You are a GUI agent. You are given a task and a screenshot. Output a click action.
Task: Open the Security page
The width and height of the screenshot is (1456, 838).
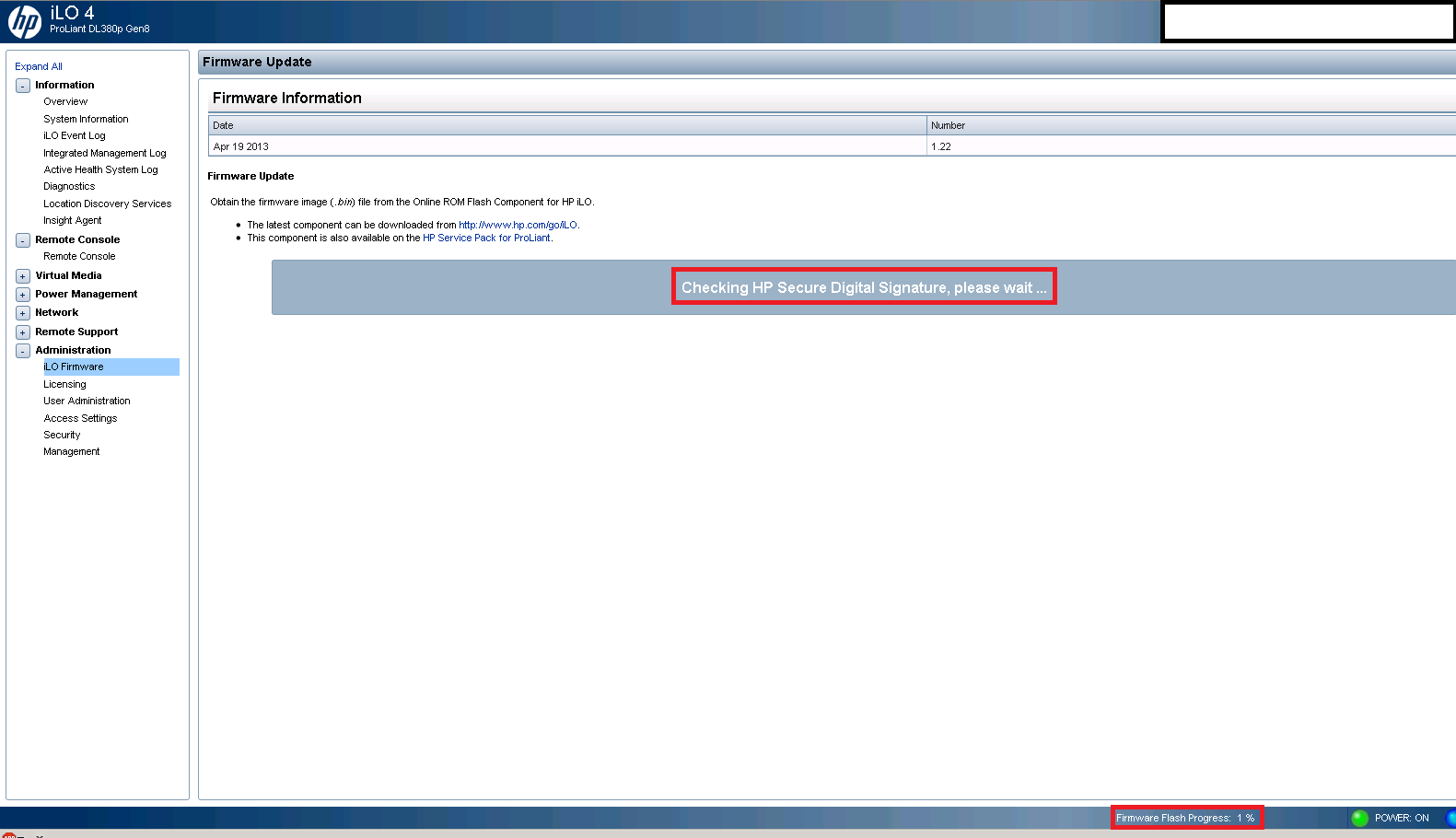62,435
